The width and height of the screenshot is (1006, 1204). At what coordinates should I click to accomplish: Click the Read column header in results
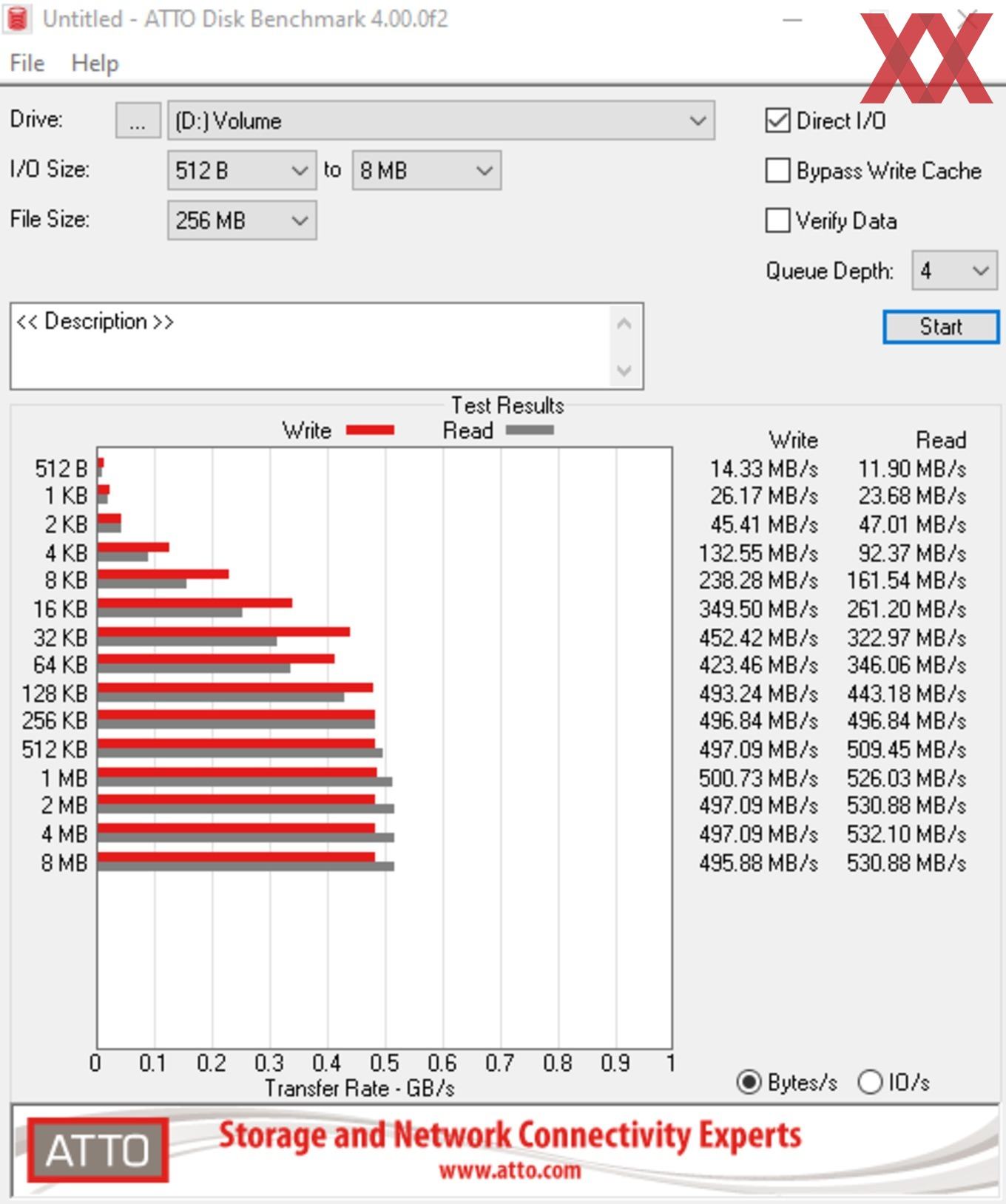pyautogui.click(x=941, y=440)
